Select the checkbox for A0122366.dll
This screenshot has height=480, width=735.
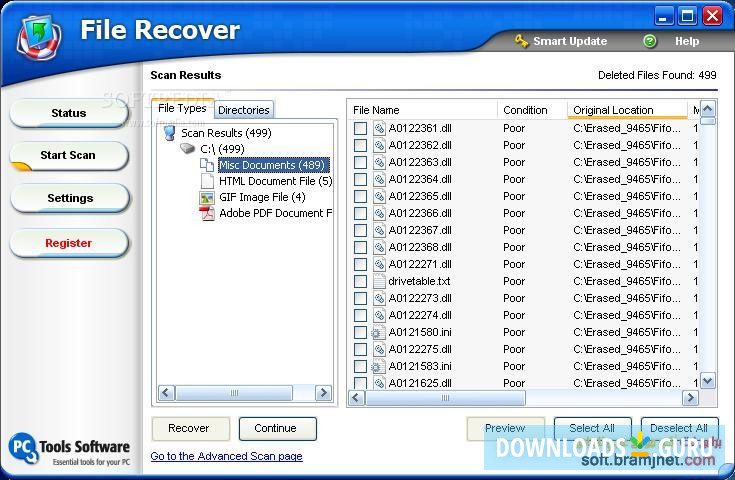[360, 213]
